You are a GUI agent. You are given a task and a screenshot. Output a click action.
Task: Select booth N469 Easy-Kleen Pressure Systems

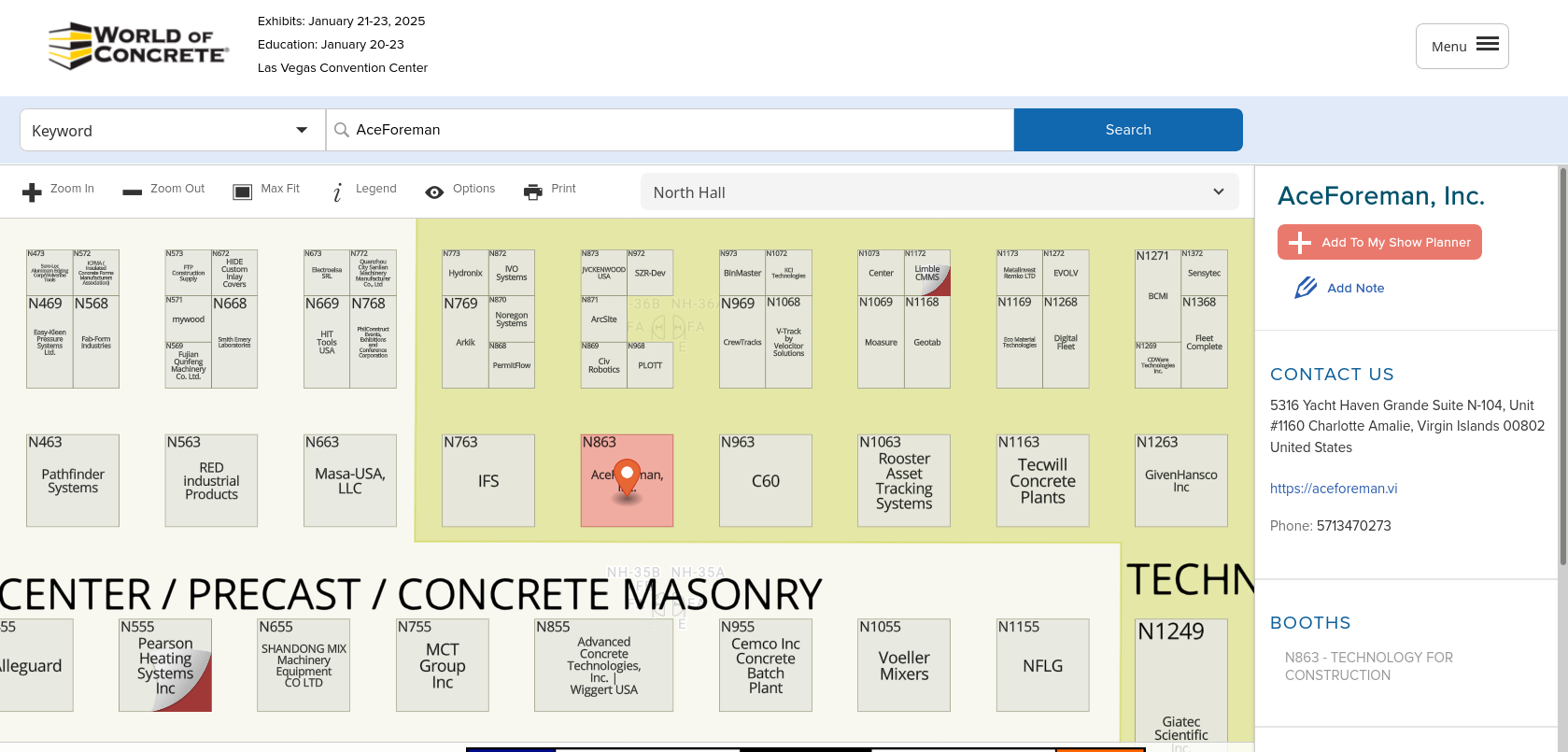[x=49, y=342]
